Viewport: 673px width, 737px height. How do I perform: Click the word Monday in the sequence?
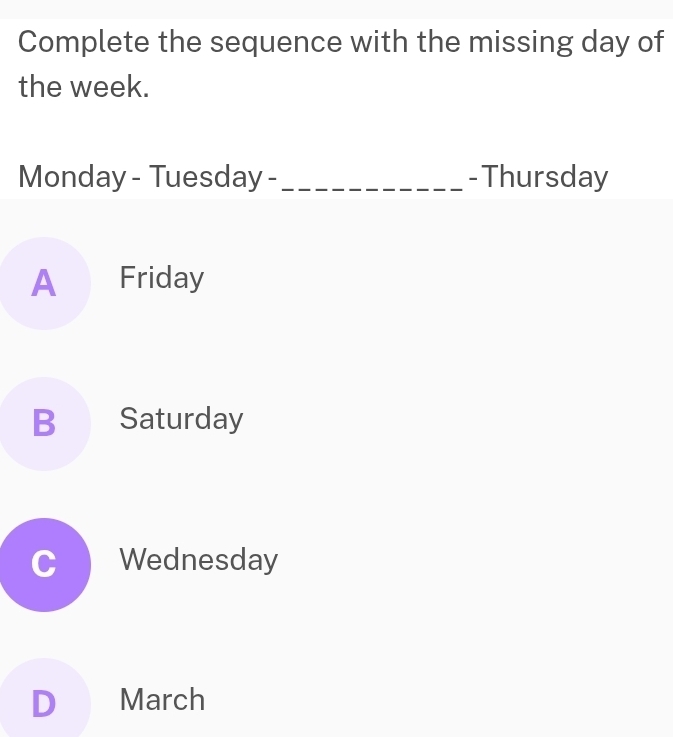(x=74, y=177)
